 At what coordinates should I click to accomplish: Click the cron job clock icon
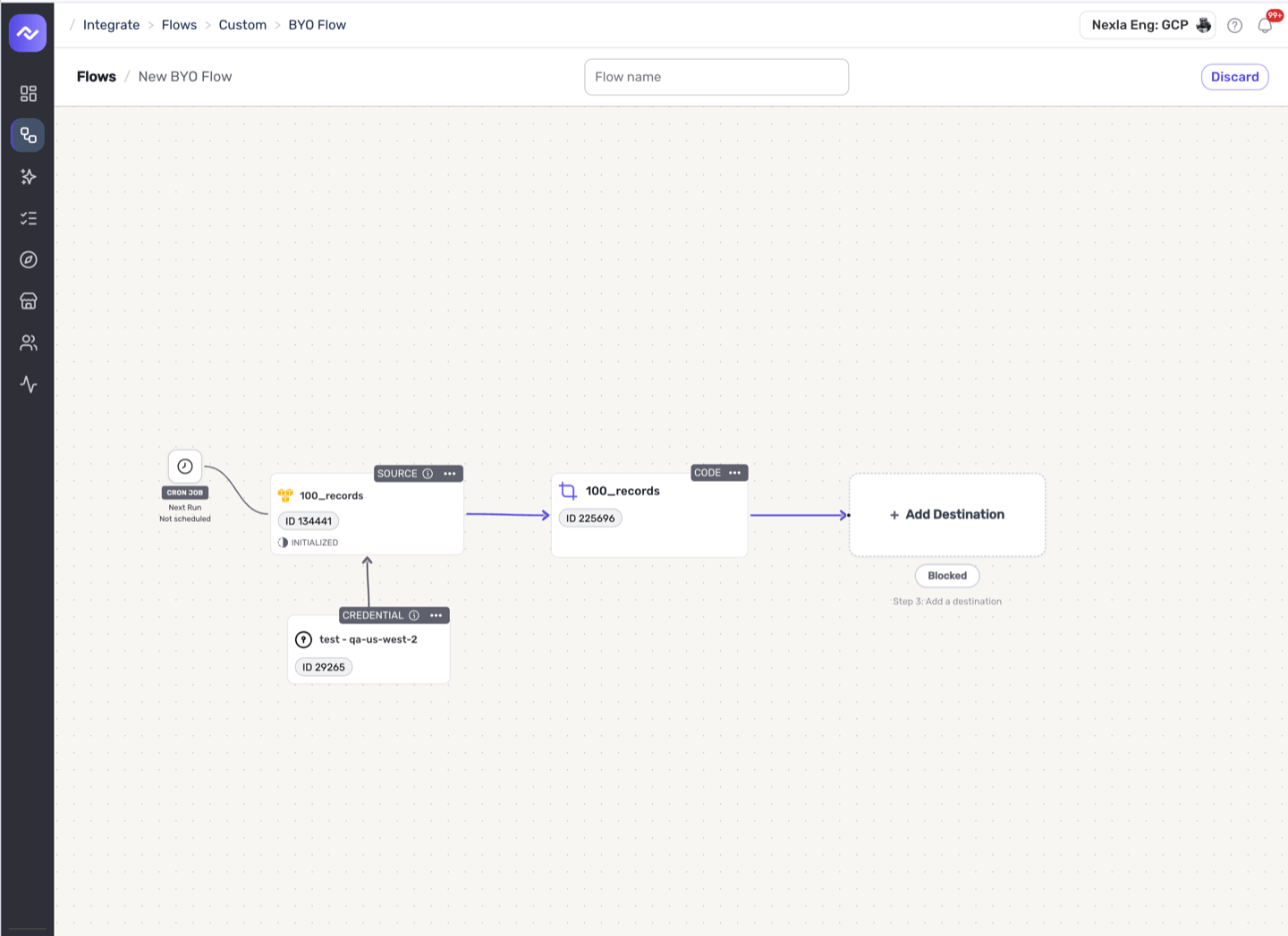(185, 466)
